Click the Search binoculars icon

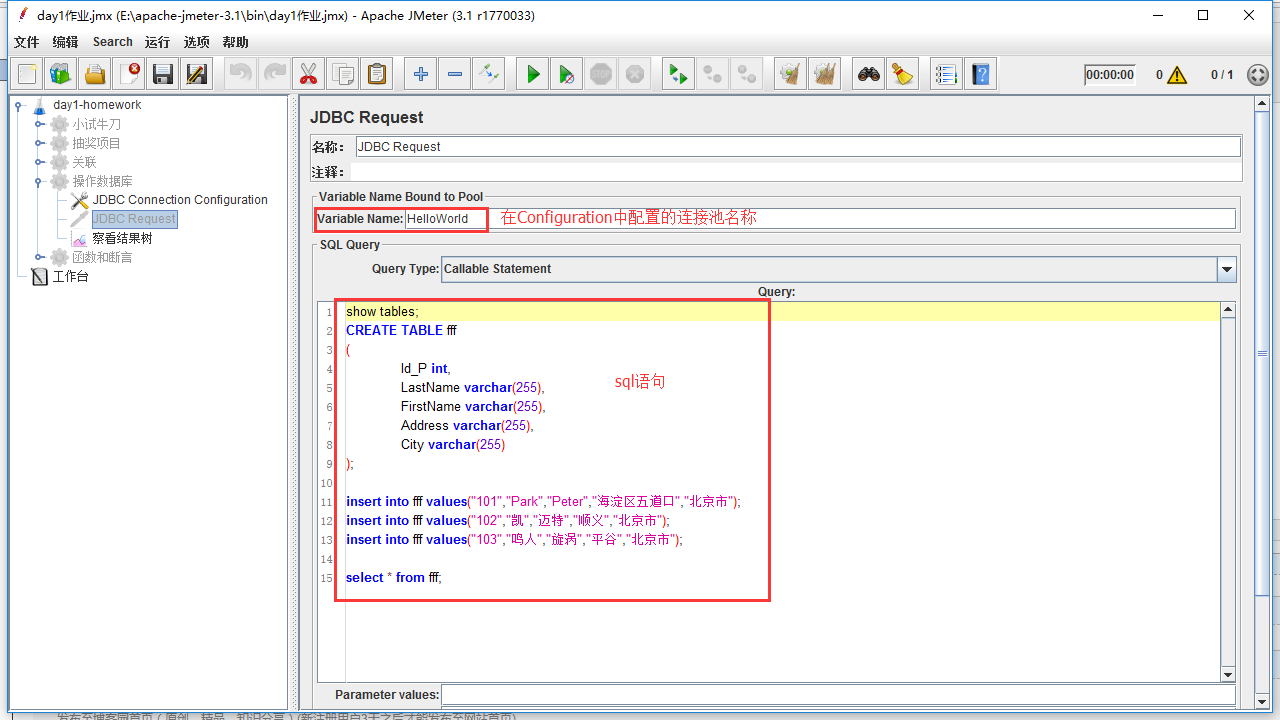click(869, 74)
